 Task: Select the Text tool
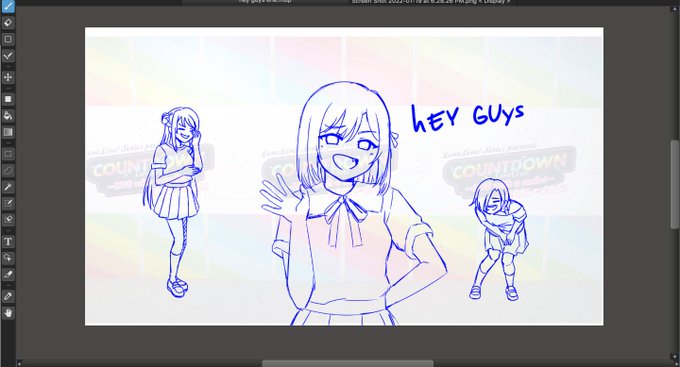[x=8, y=242]
